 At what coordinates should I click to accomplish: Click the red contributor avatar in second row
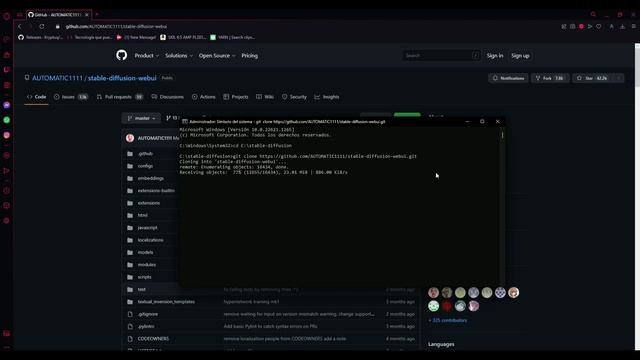pos(447,306)
